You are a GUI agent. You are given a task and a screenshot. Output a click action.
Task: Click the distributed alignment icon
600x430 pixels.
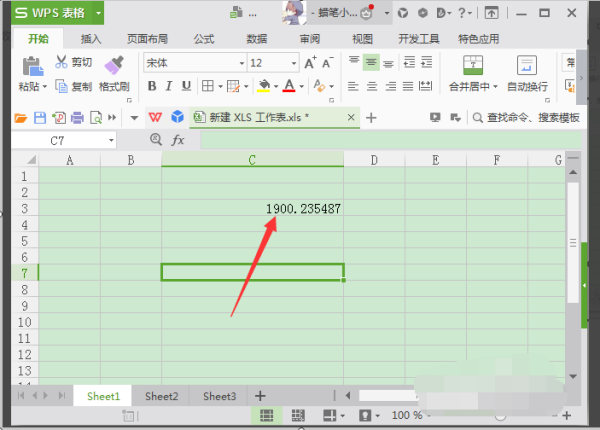426,86
